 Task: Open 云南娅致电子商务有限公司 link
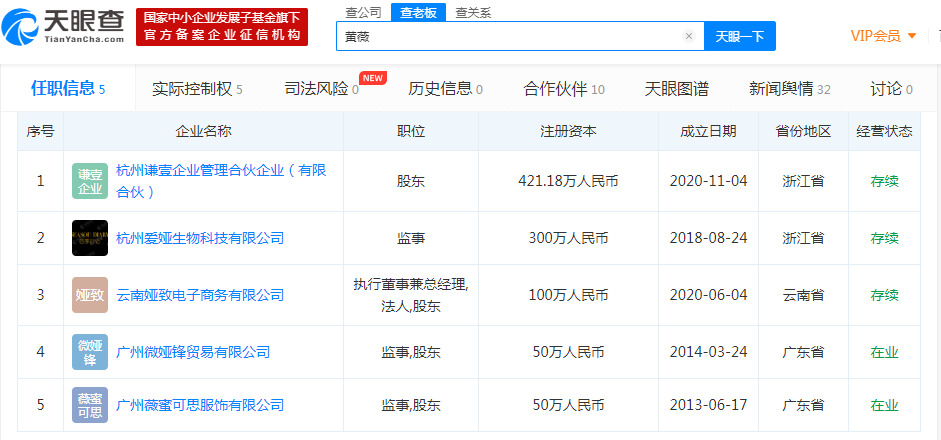pyautogui.click(x=200, y=295)
